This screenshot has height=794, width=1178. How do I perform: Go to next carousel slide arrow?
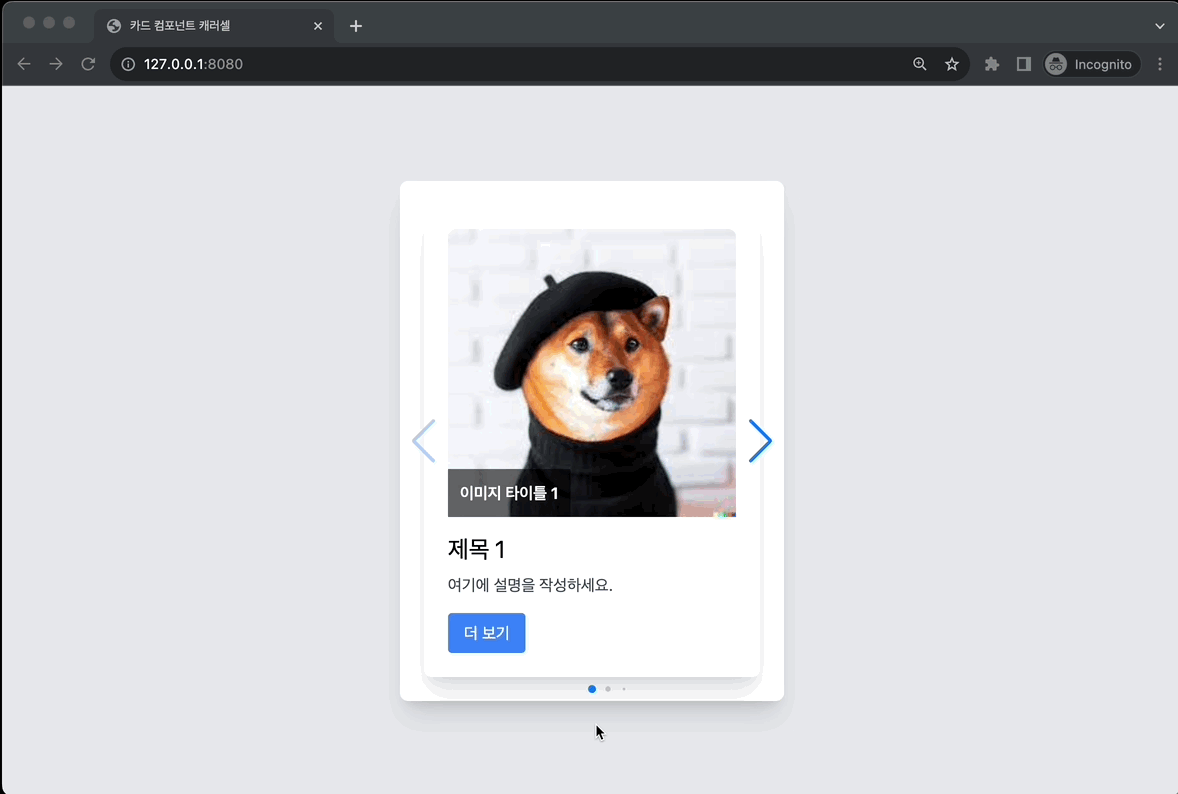coord(760,441)
